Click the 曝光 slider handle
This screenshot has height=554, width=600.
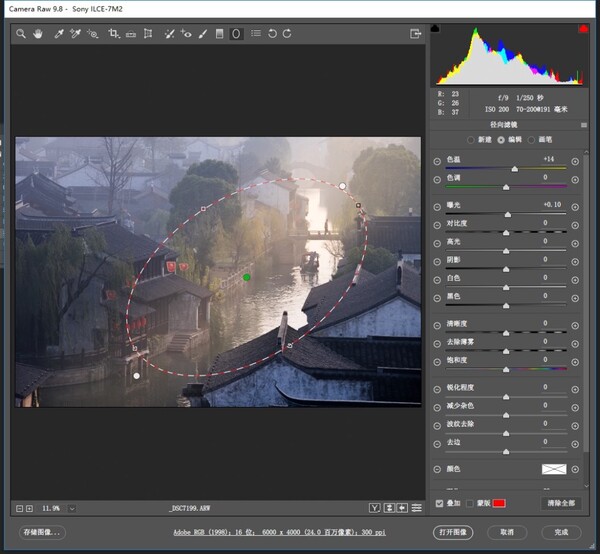point(508,214)
